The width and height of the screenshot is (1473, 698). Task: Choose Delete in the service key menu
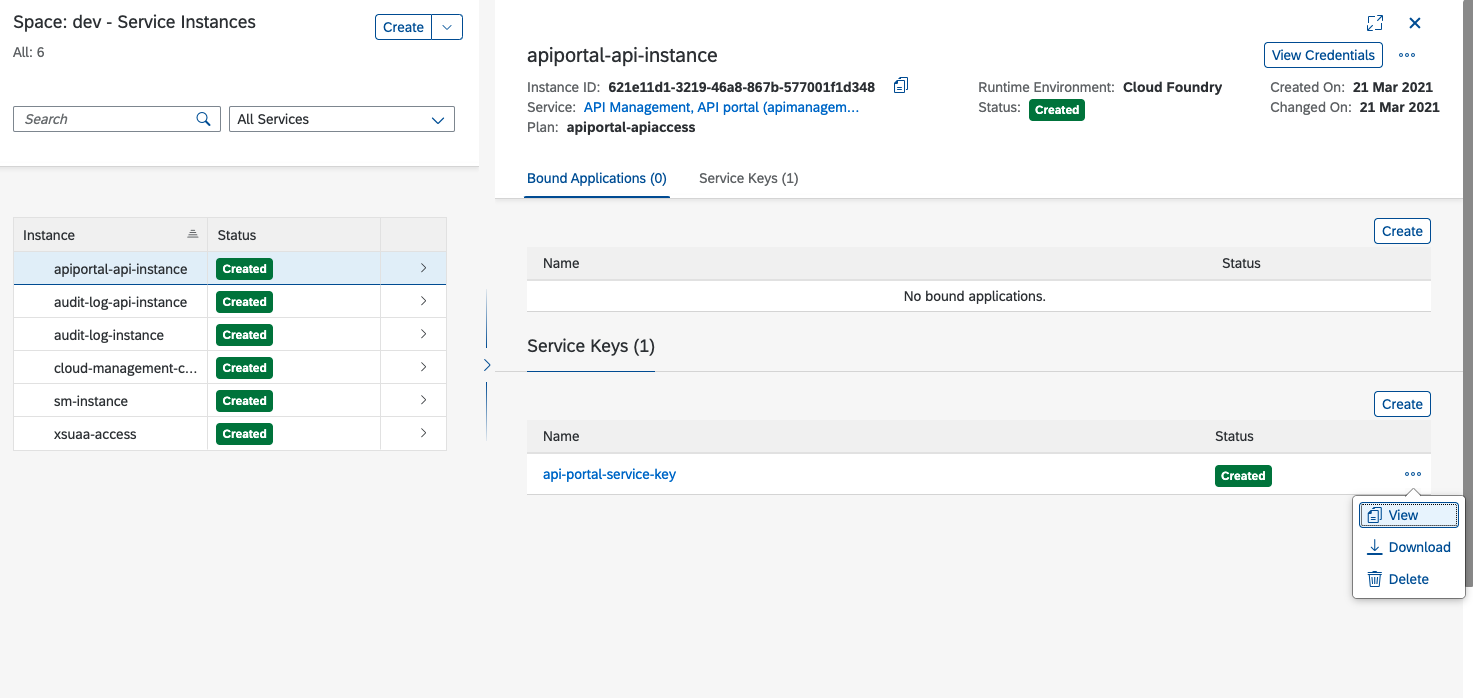(x=1408, y=579)
